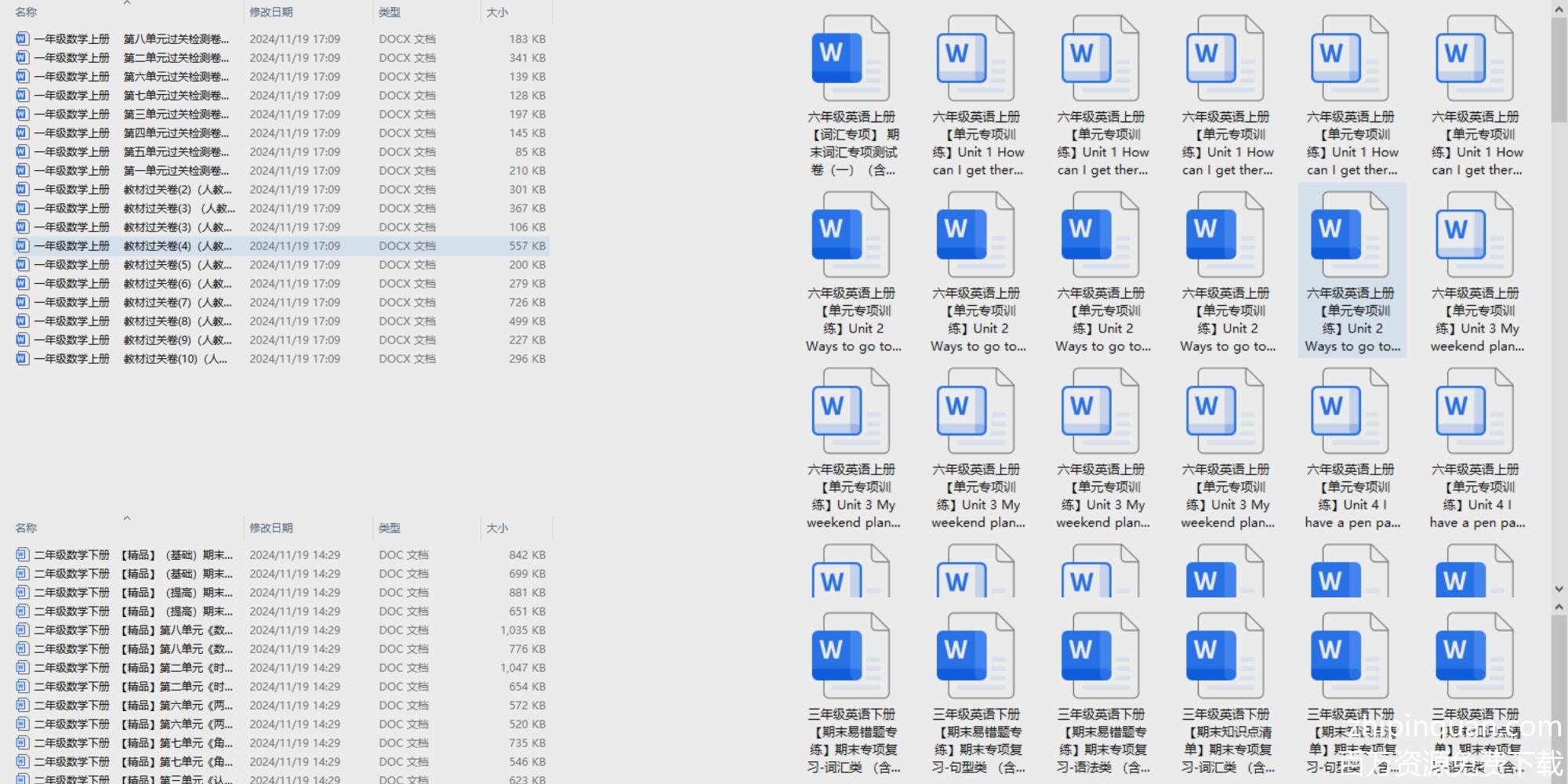Sort the 一年级数学 list by 修改日期 column

pyautogui.click(x=271, y=13)
